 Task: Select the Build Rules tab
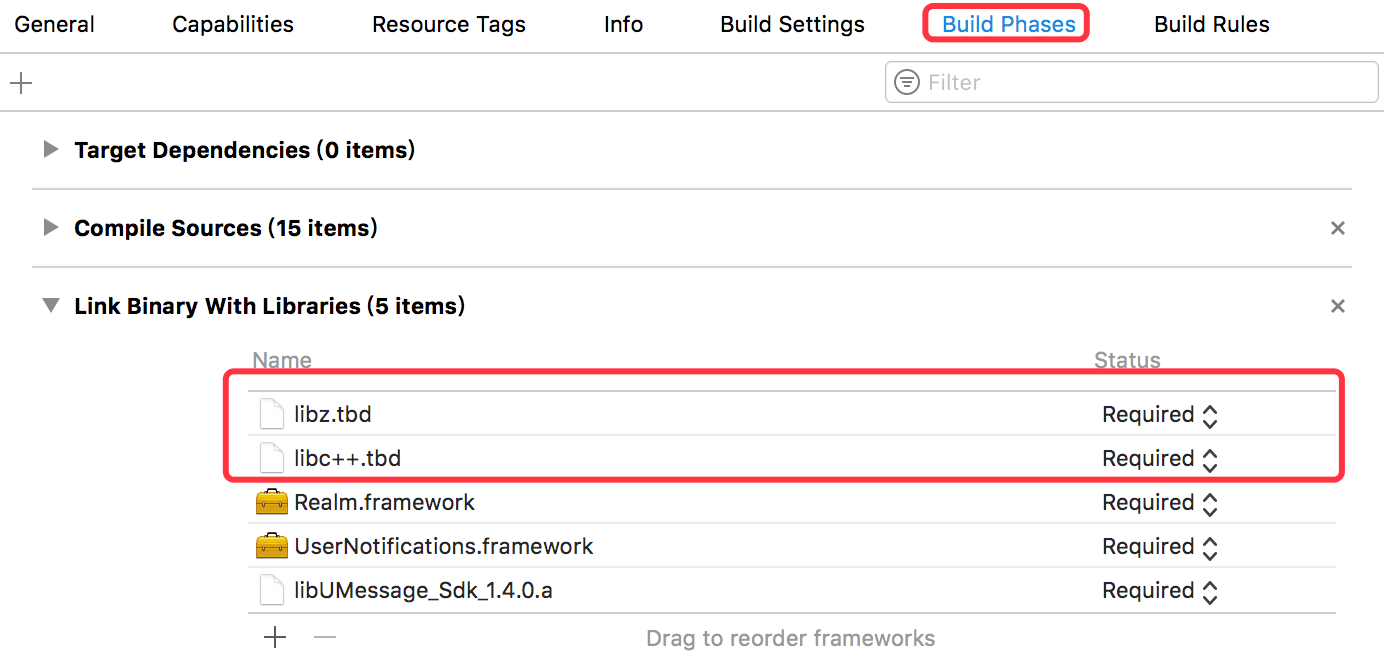(x=1211, y=24)
